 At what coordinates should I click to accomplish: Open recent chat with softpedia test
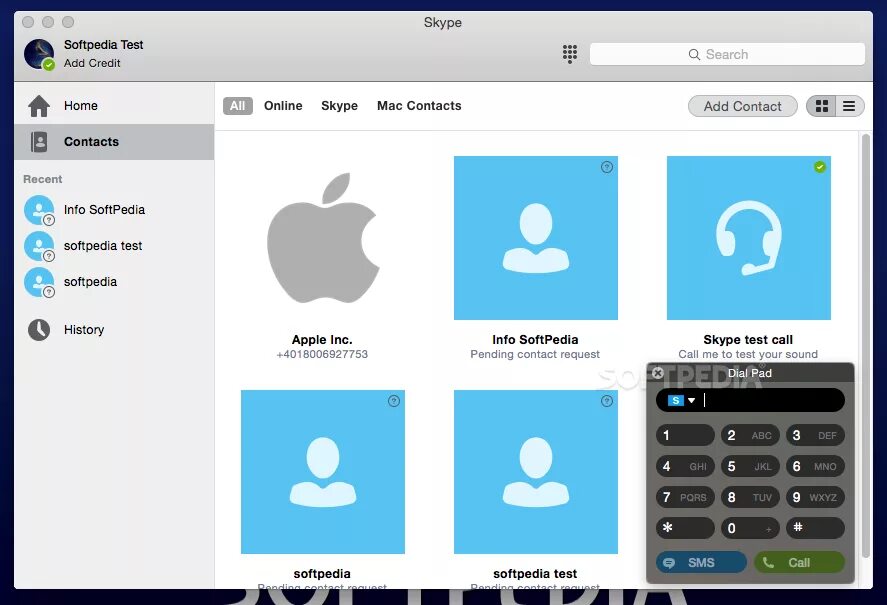[114, 246]
